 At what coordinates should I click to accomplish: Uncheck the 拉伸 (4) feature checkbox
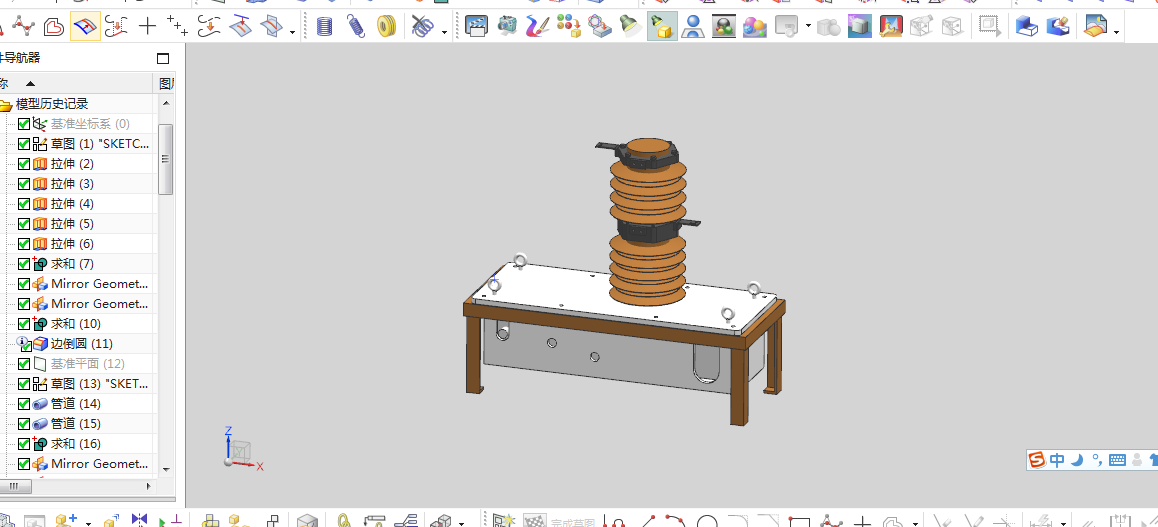(x=24, y=204)
